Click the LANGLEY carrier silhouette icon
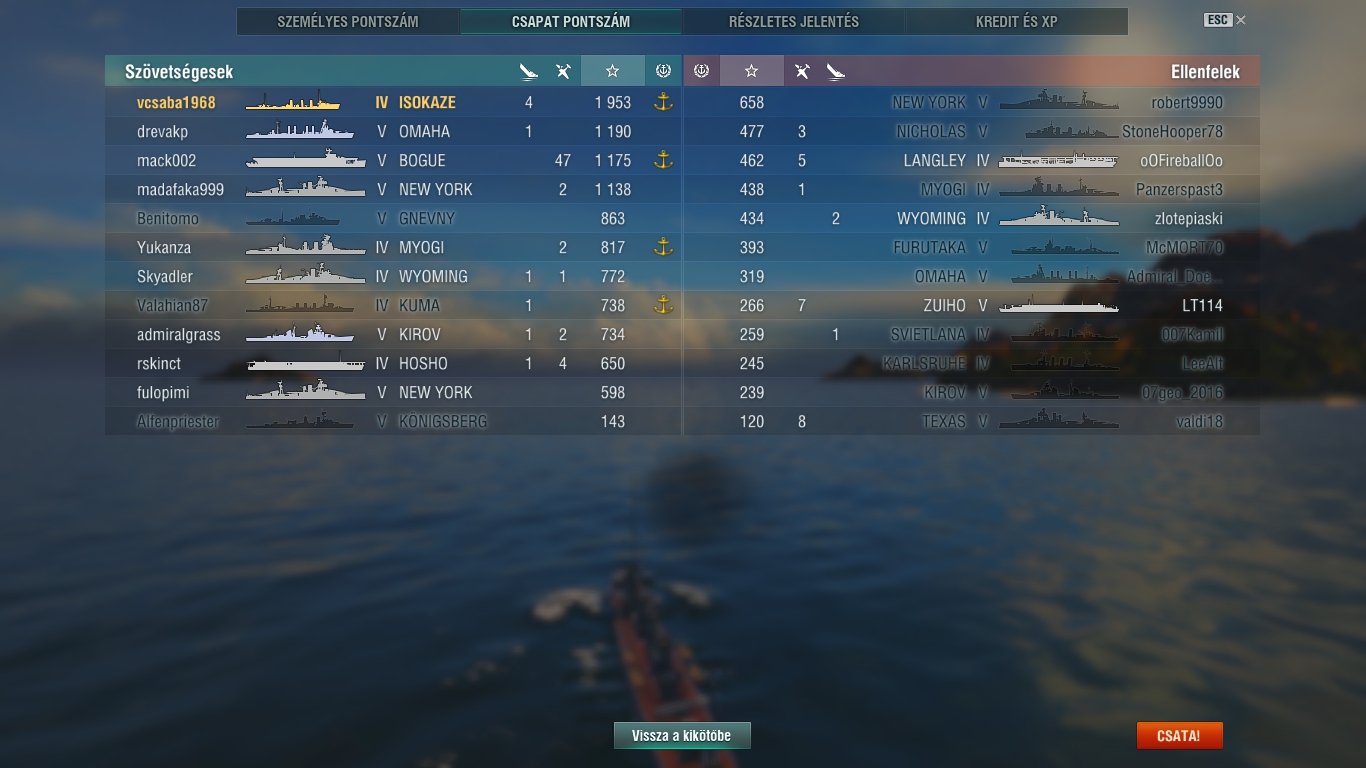This screenshot has width=1366, height=768. point(1058,160)
